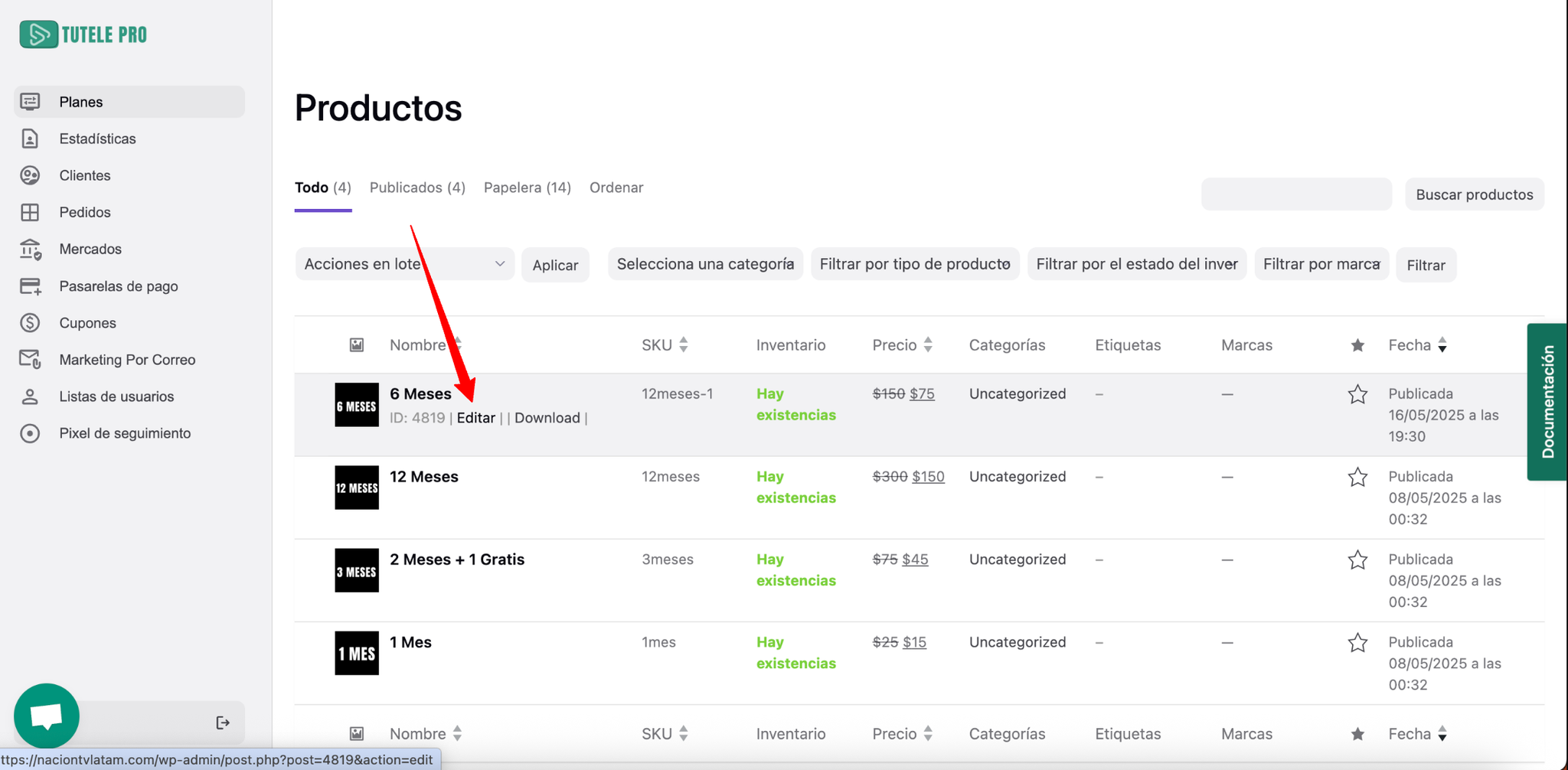Image resolution: width=1568 pixels, height=770 pixels.
Task: Toggle featured star for 6 Meses
Action: [1357, 394]
